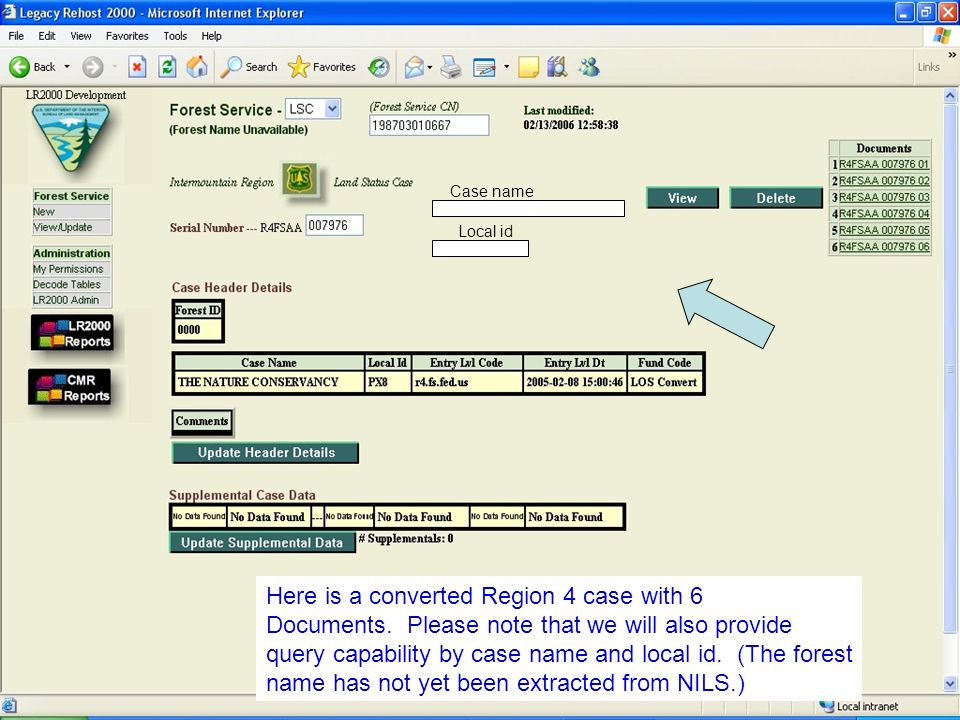
Task: Click the Research binoculars icon
Action: click(557, 67)
